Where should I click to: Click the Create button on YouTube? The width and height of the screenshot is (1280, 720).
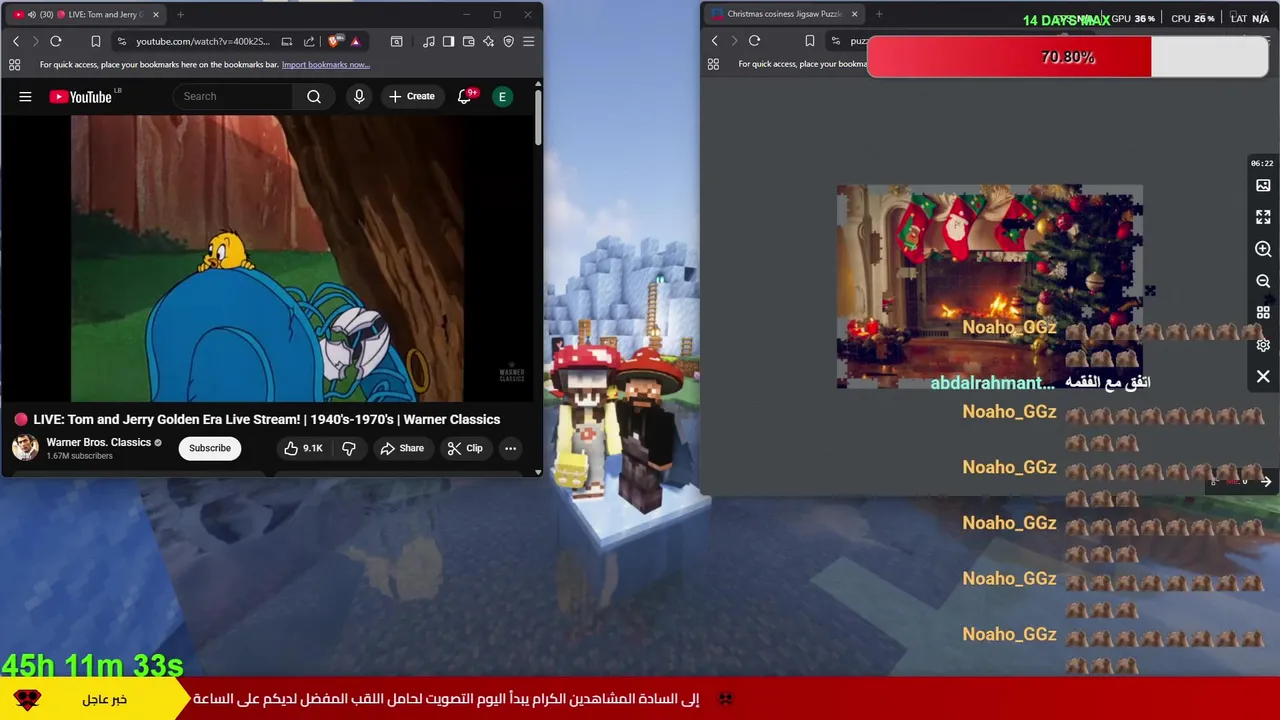(x=411, y=97)
